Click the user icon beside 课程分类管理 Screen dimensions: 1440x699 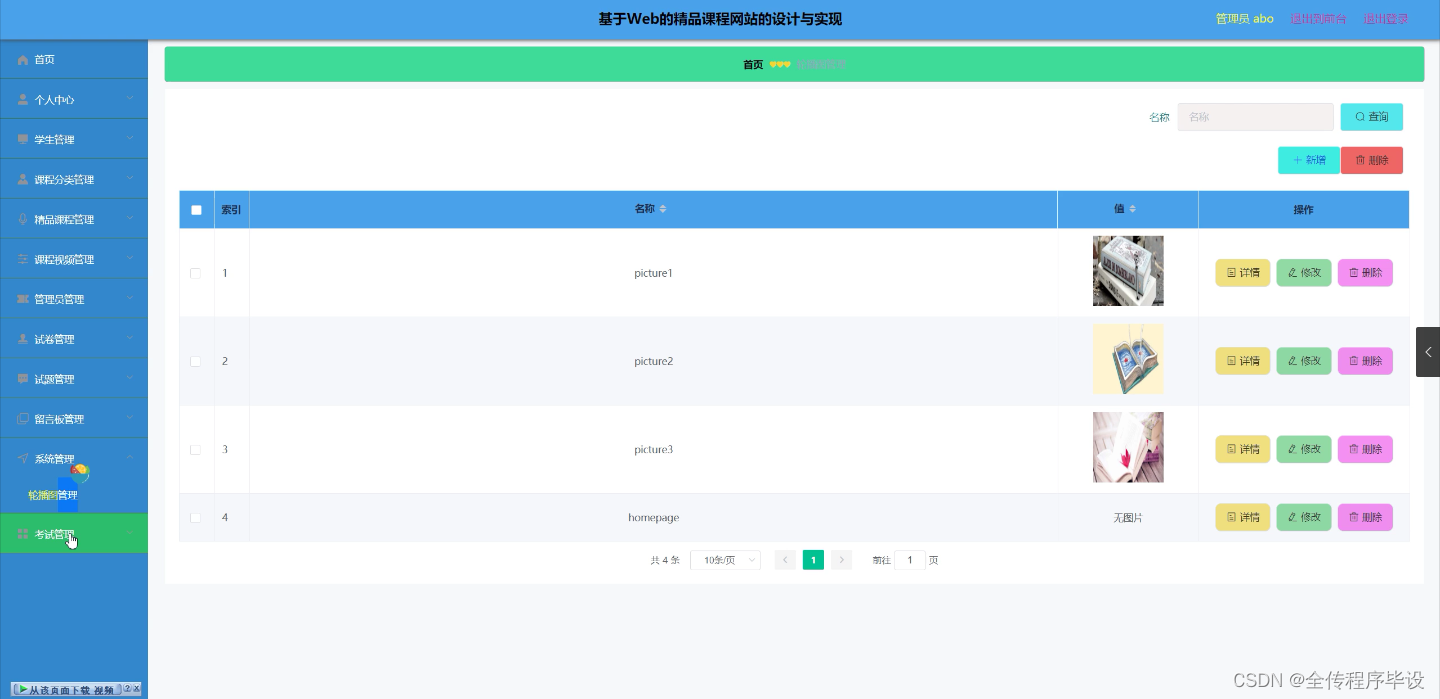[23, 180]
